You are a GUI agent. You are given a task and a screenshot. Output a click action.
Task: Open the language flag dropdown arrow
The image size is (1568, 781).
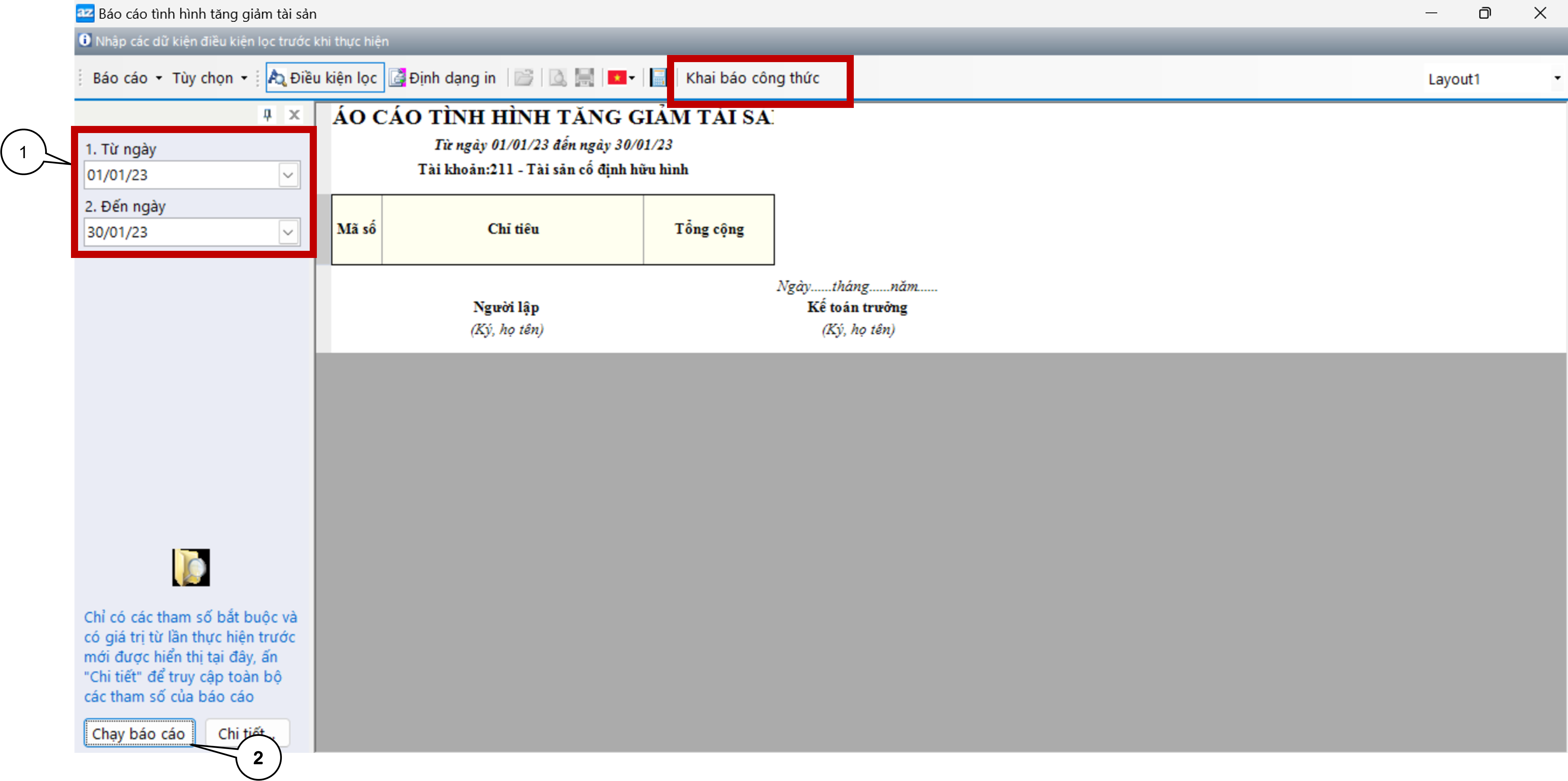(x=632, y=78)
